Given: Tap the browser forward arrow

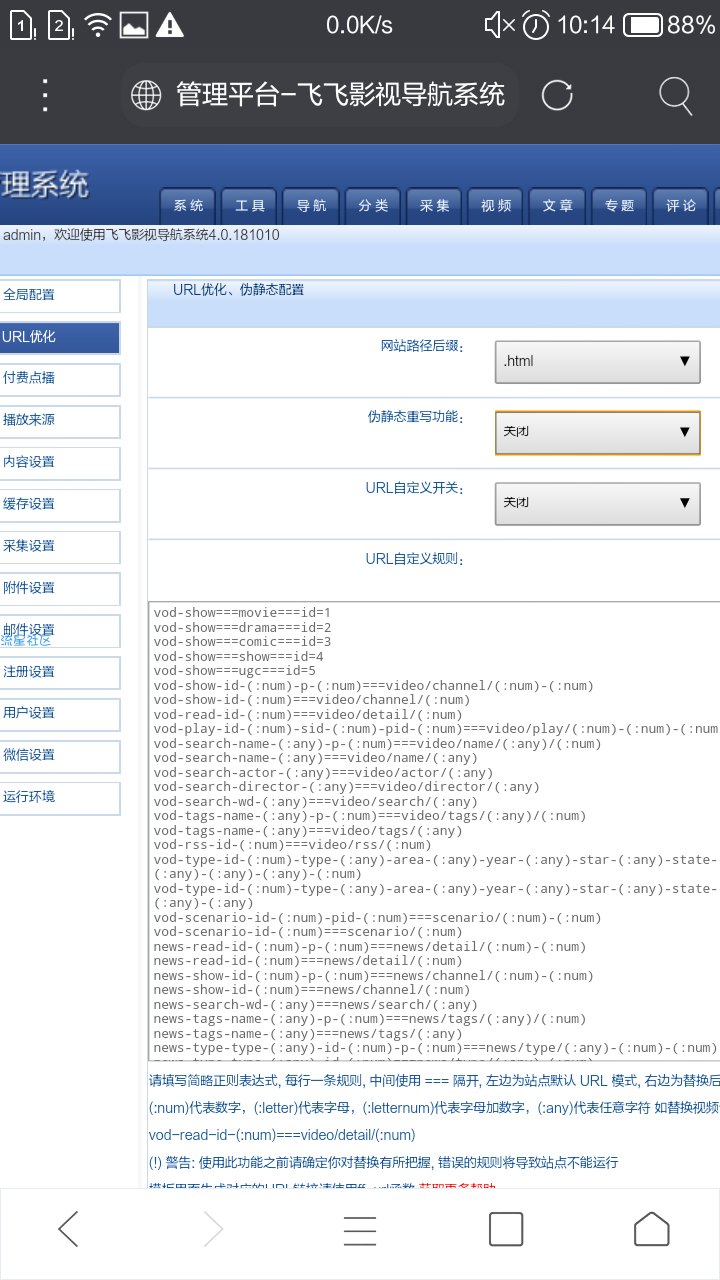Looking at the screenshot, I should tap(213, 1229).
